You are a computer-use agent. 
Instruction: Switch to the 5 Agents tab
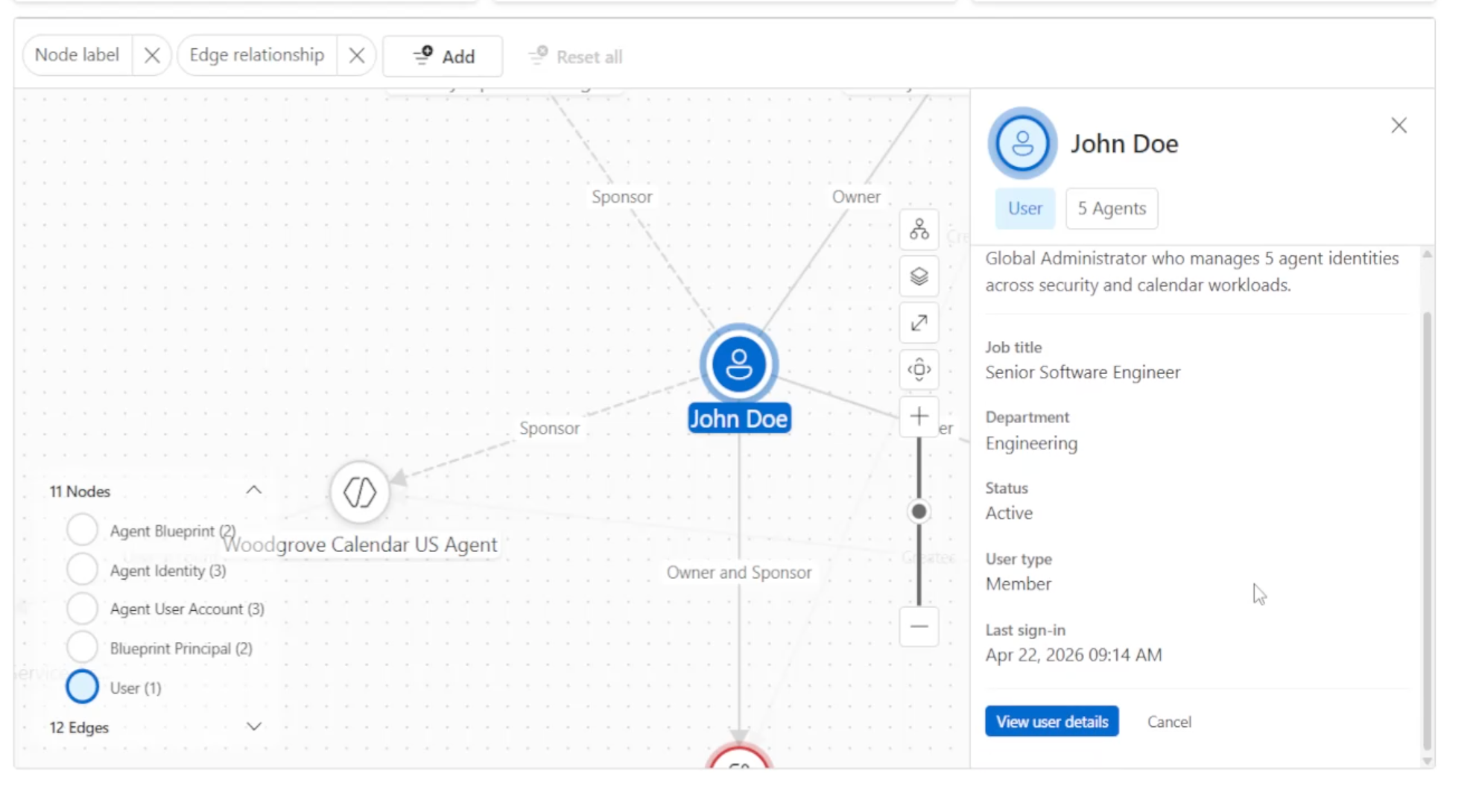pos(1112,209)
